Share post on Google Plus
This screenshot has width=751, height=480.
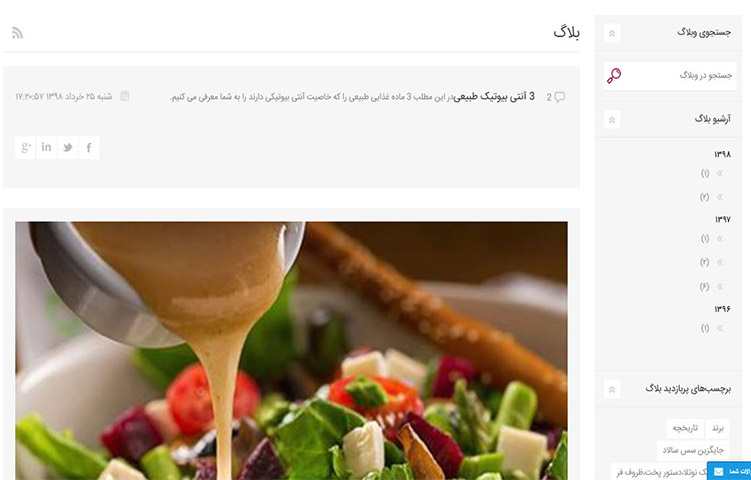coord(25,148)
